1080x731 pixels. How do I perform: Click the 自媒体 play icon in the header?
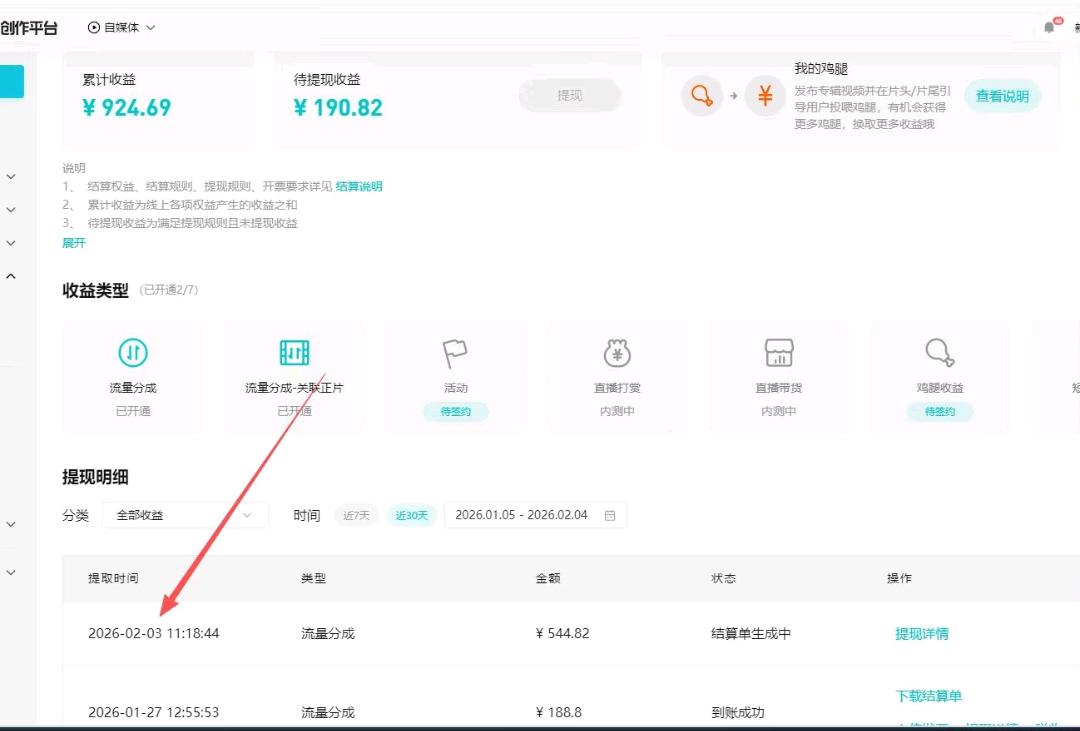coord(93,27)
